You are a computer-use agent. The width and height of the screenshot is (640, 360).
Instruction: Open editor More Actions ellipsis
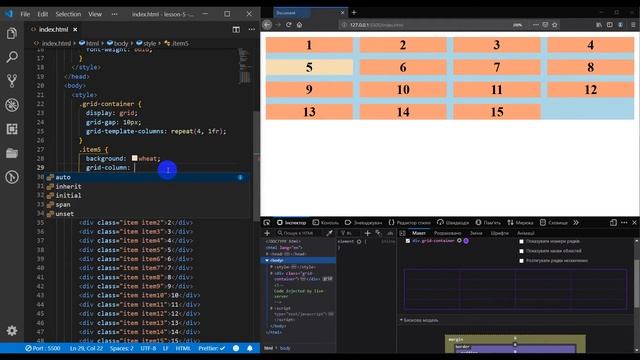pyautogui.click(x=251, y=29)
